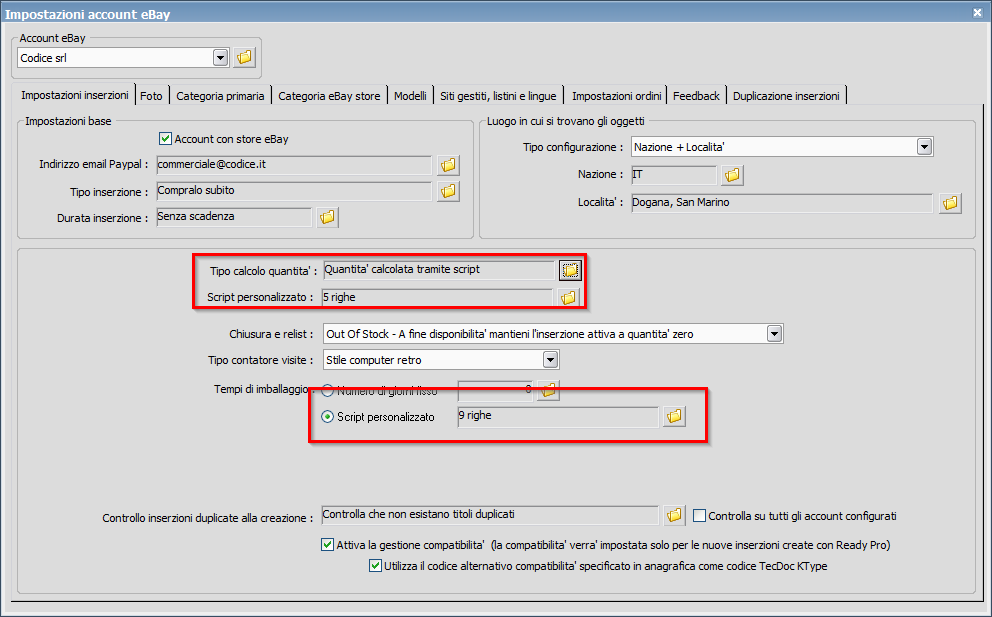Close the Impostazioni account eBay window
Screen dimensions: 992x617
coord(977,13)
